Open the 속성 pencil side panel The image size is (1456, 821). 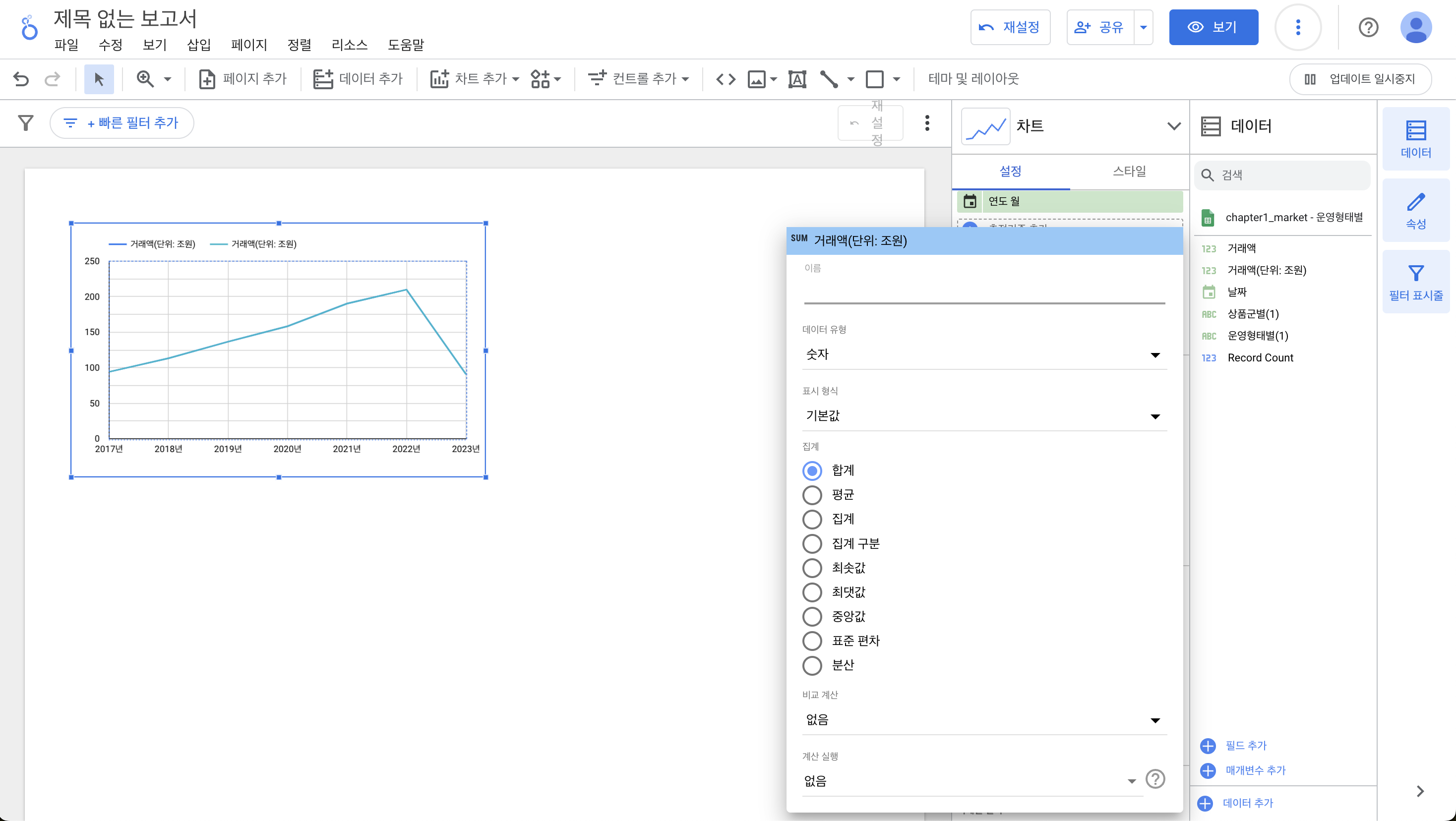(1415, 210)
